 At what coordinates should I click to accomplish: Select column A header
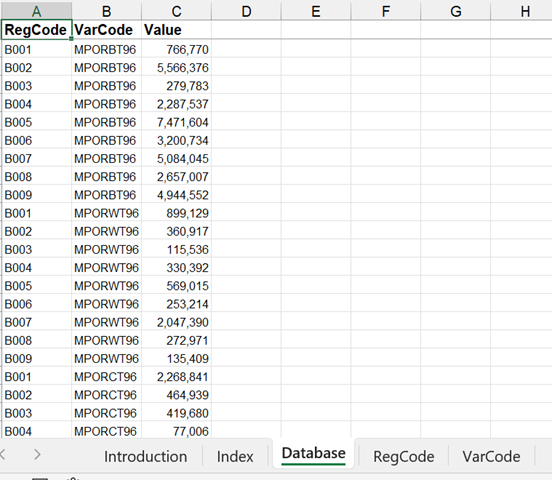(x=36, y=11)
